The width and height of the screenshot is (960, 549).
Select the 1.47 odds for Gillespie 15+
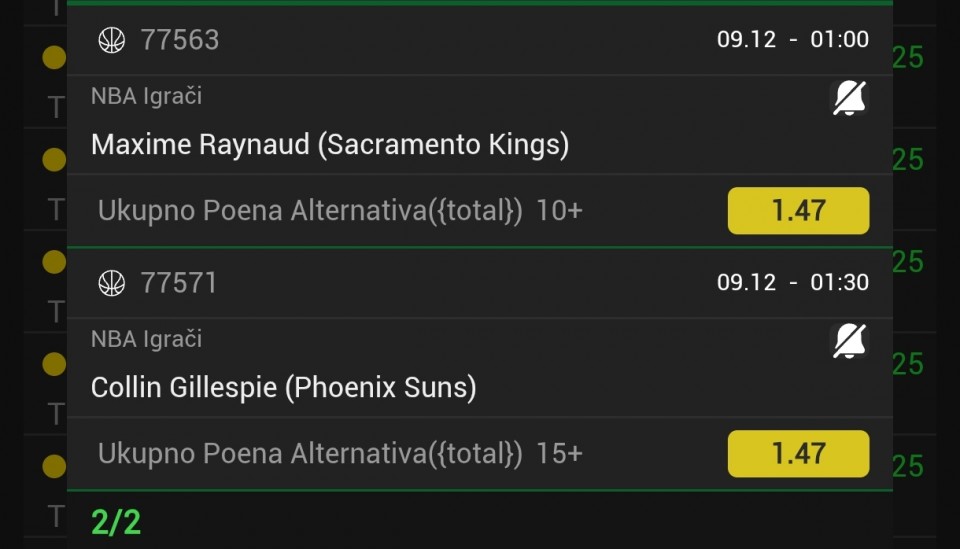pyautogui.click(x=798, y=454)
